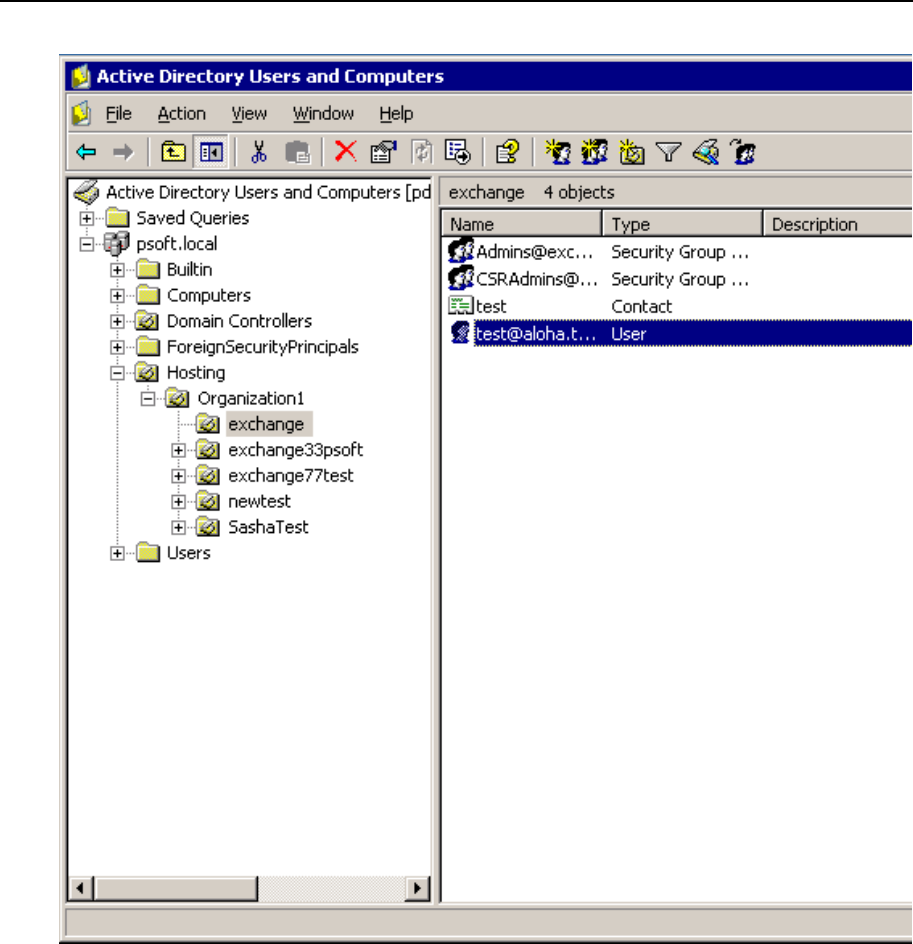Click the title bar application icon
The width and height of the screenshot is (913, 944).
click(81, 76)
